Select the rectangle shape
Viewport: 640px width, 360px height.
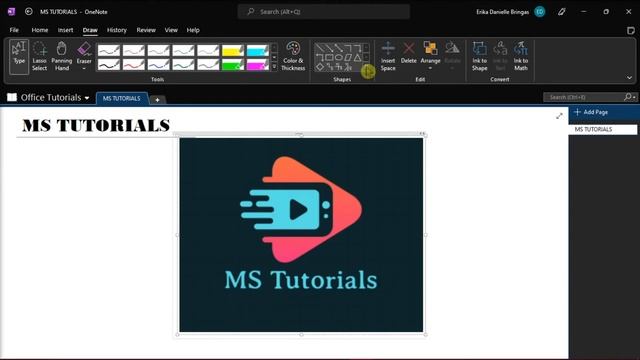click(x=329, y=58)
